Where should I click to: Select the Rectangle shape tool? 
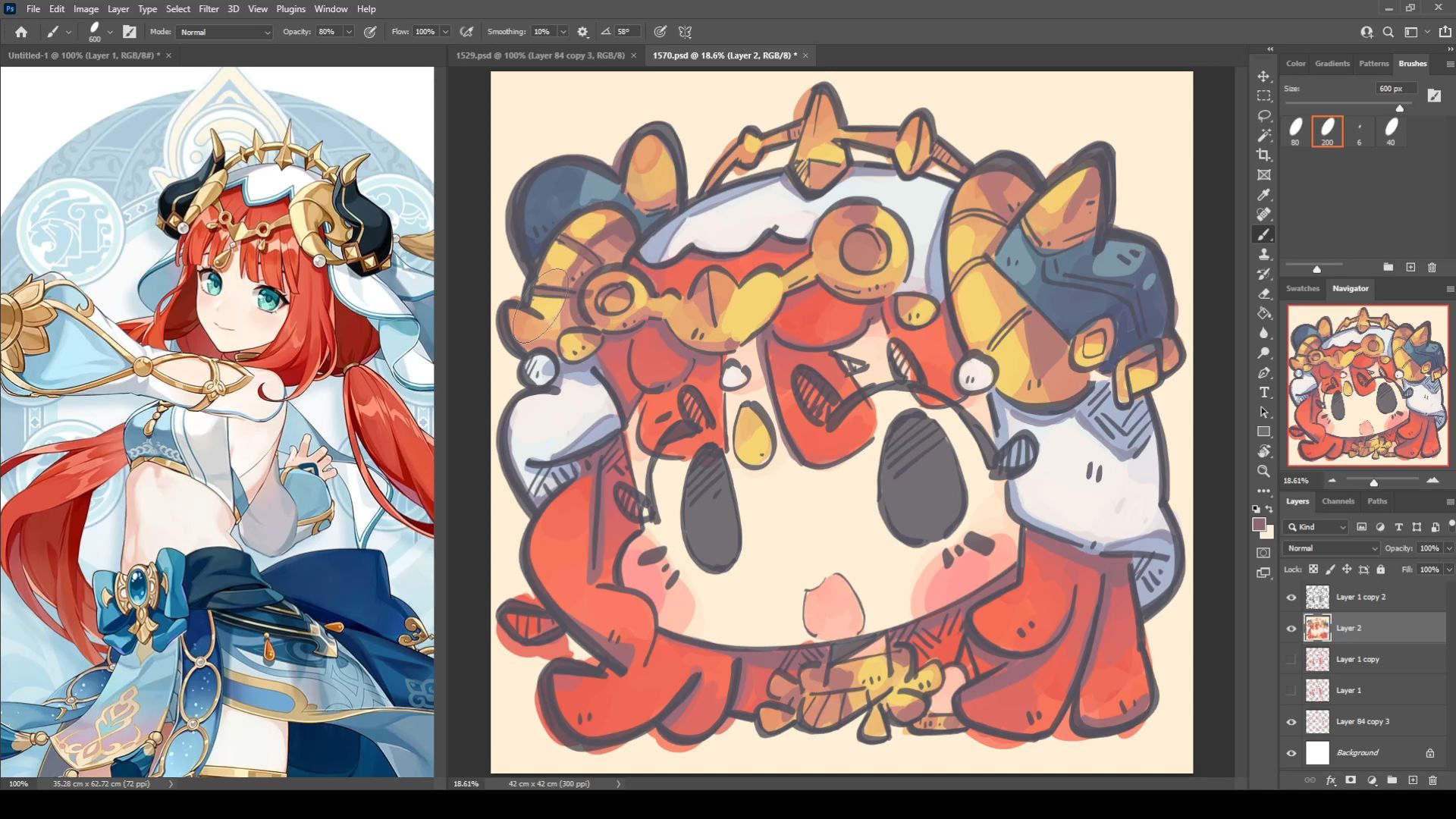click(1263, 431)
